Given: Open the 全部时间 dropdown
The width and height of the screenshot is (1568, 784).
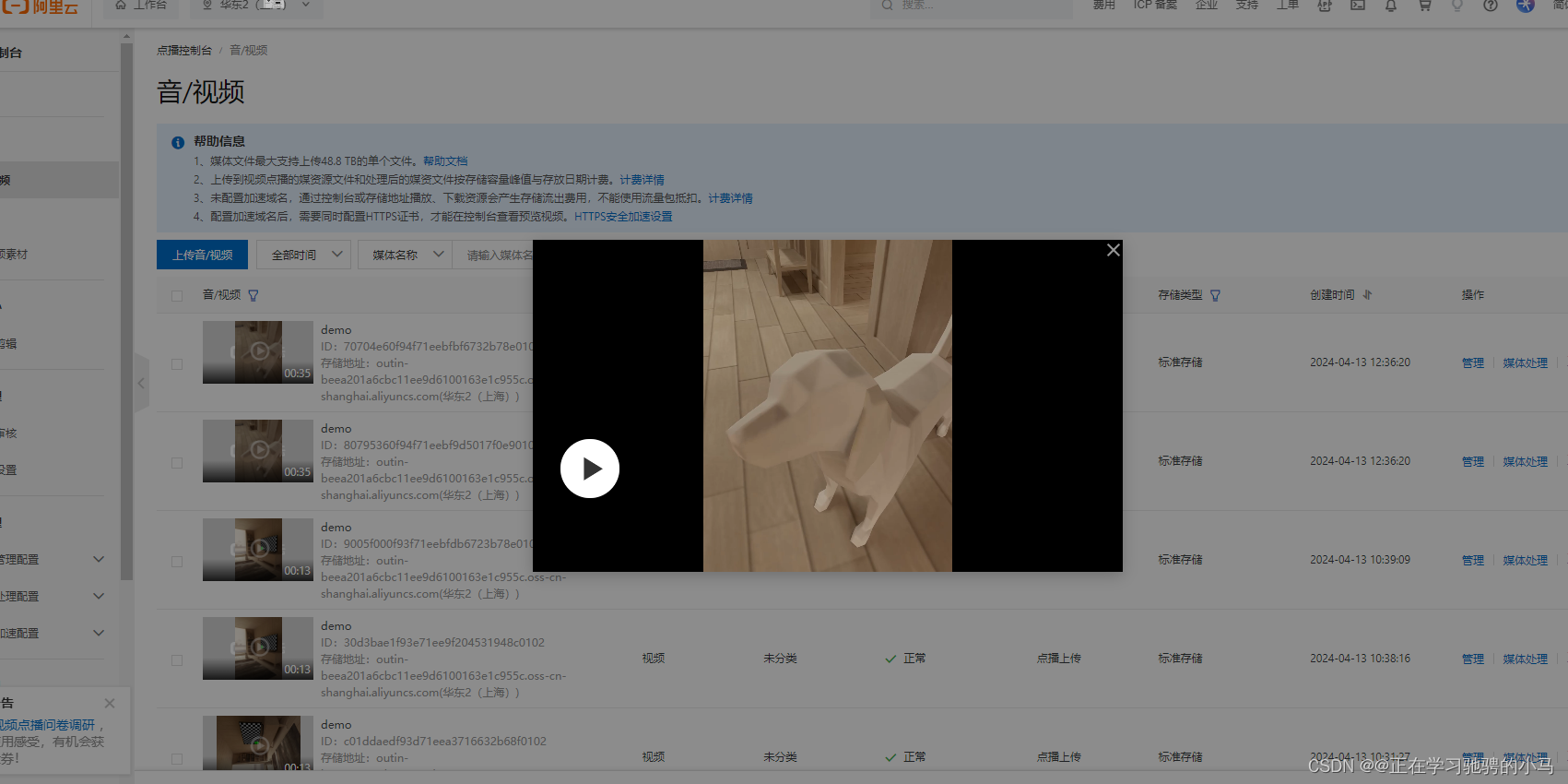Looking at the screenshot, I should pyautogui.click(x=303, y=255).
